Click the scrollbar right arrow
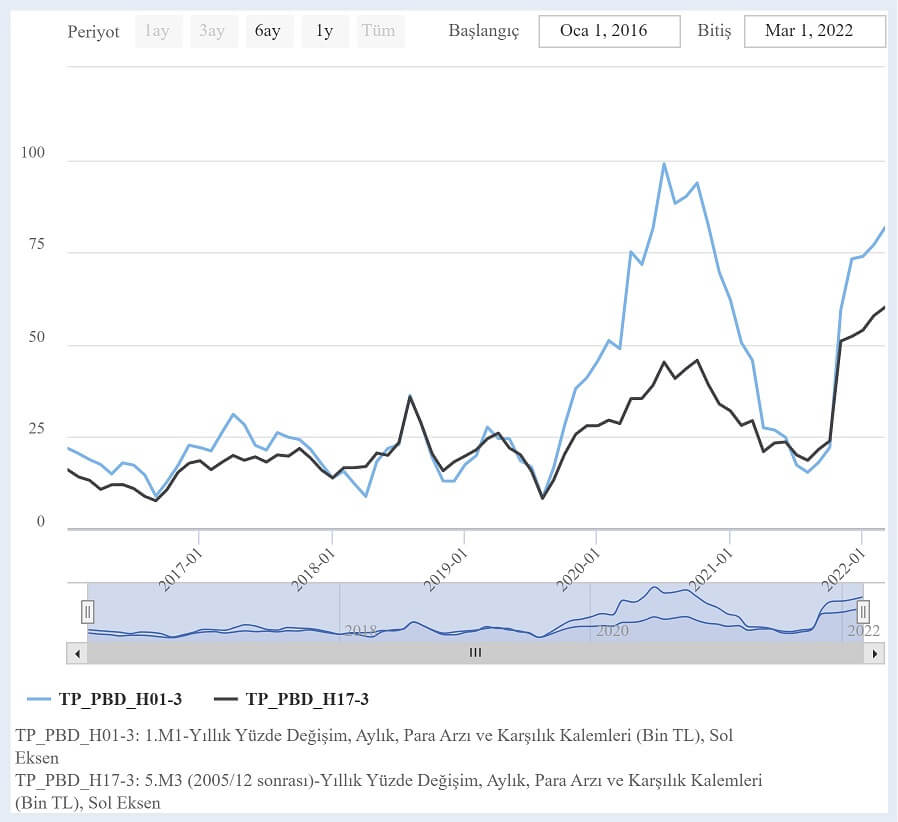Viewport: 898px width, 822px height. click(876, 653)
